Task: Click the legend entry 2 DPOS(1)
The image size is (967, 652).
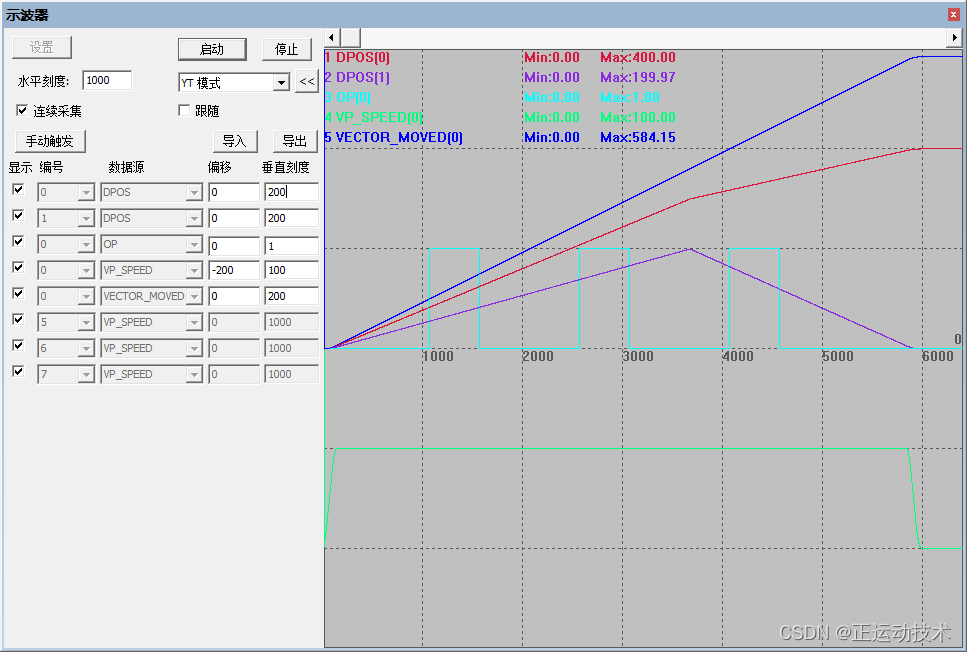Action: coord(357,77)
